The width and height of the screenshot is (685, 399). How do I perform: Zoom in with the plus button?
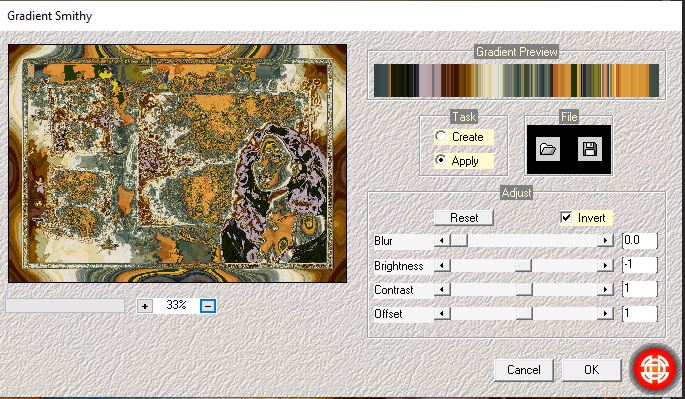(145, 306)
